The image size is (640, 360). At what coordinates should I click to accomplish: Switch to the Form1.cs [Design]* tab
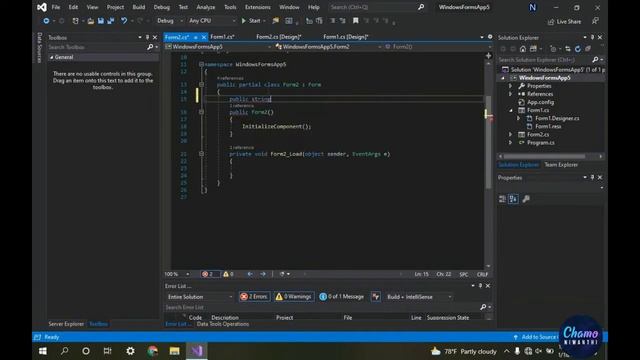coord(346,37)
